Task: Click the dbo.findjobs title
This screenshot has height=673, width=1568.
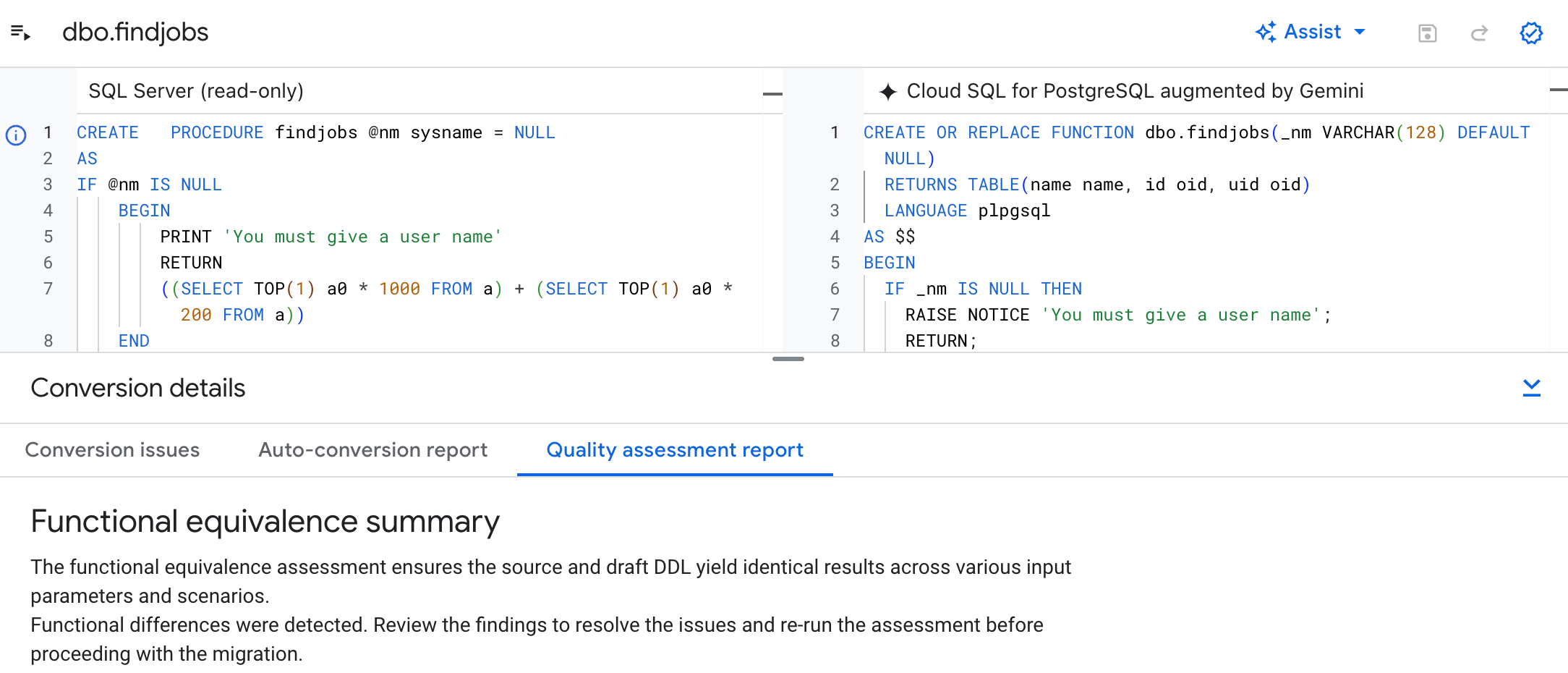Action: coord(135,33)
